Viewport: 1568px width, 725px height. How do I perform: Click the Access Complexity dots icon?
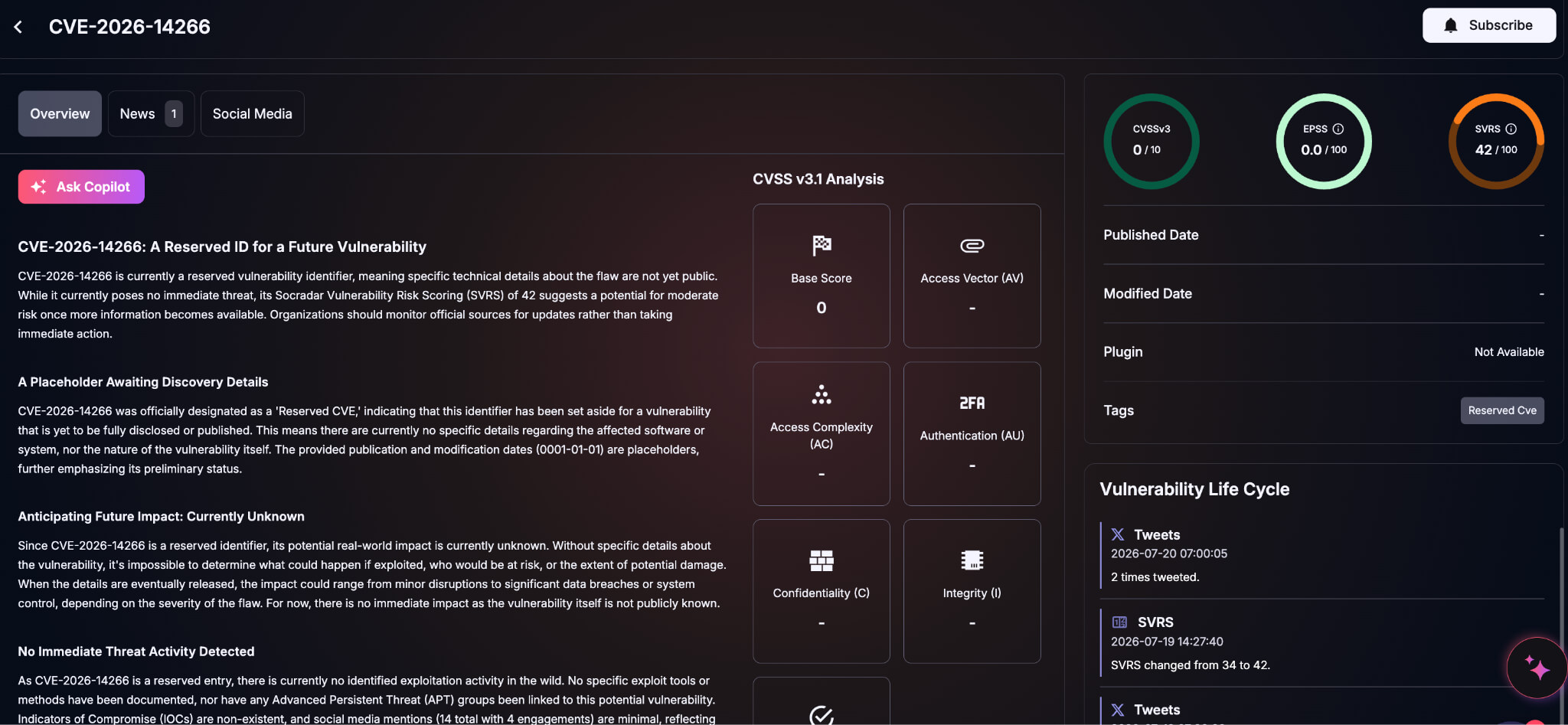(822, 394)
